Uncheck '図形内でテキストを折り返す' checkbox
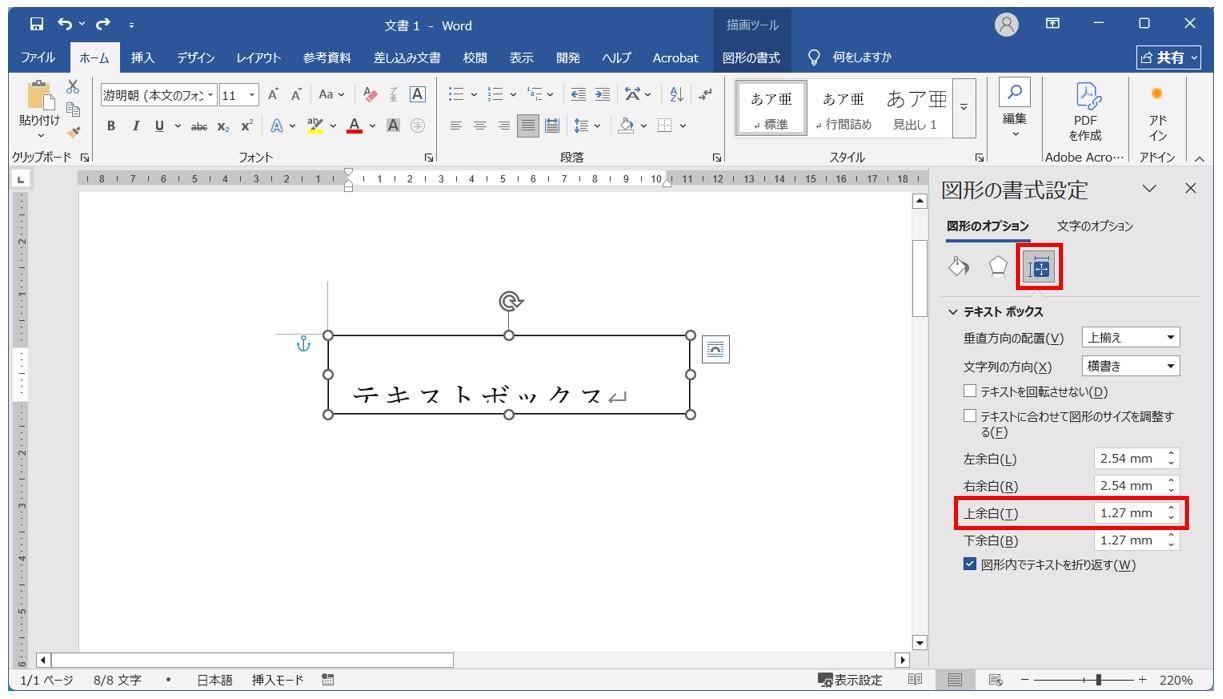The height and width of the screenshot is (699, 1223). click(x=969, y=564)
